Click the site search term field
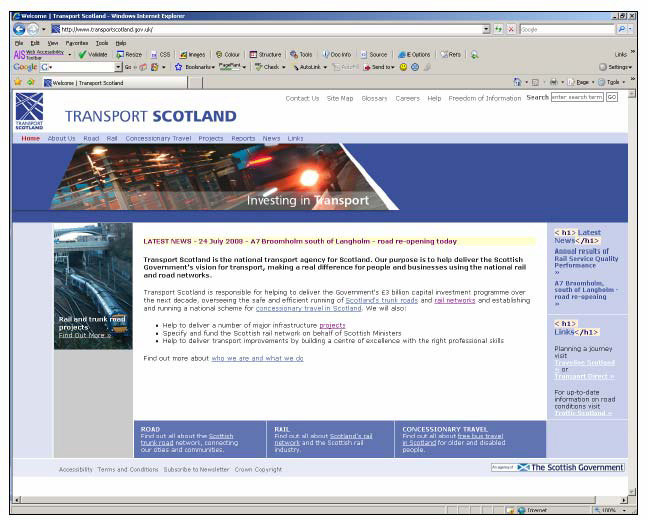 577,97
